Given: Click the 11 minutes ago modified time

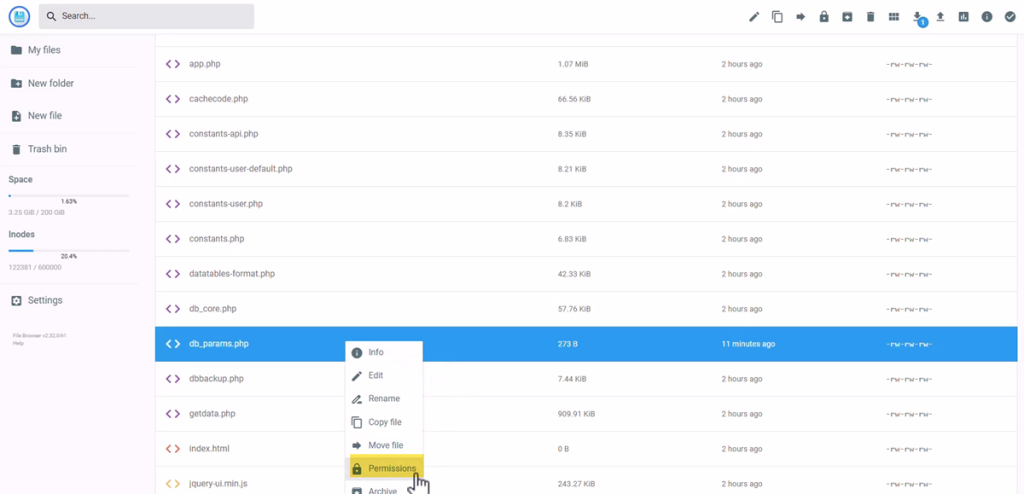Looking at the screenshot, I should (x=748, y=344).
